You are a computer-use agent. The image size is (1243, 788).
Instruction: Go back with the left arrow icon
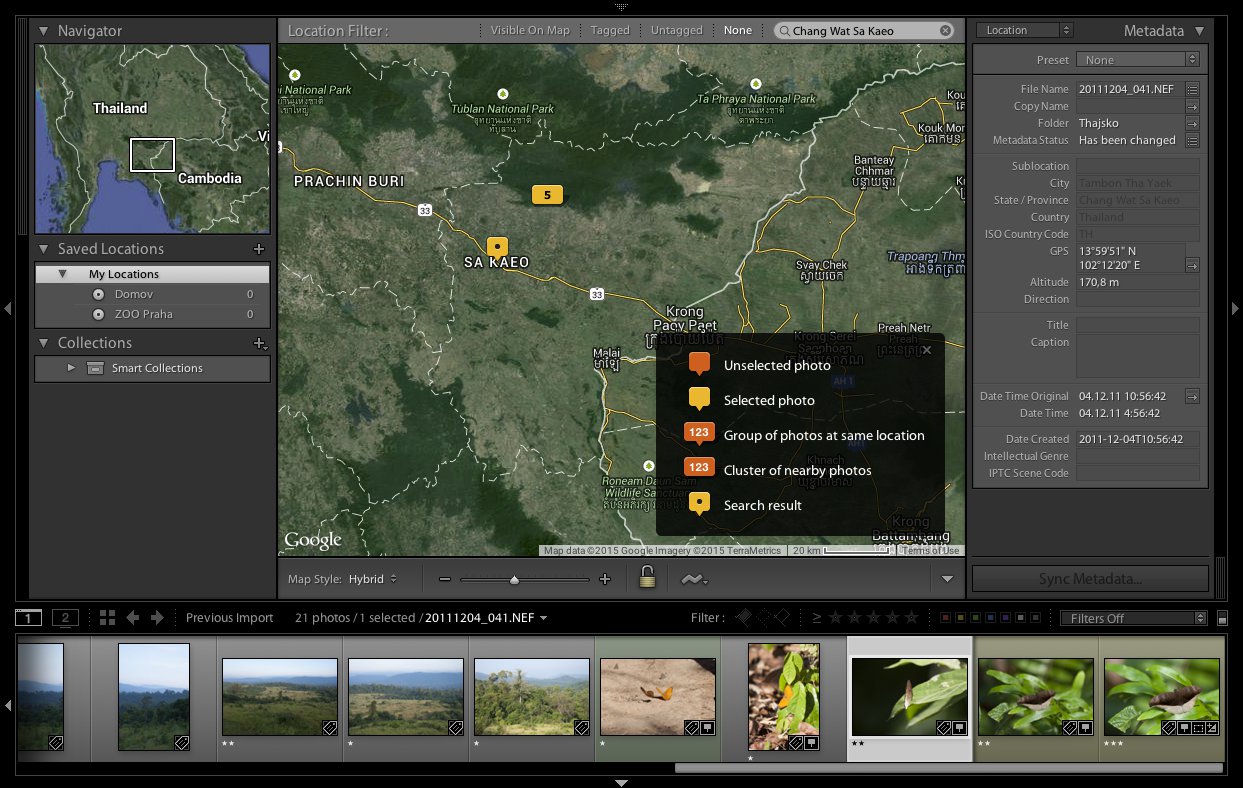(x=132, y=618)
